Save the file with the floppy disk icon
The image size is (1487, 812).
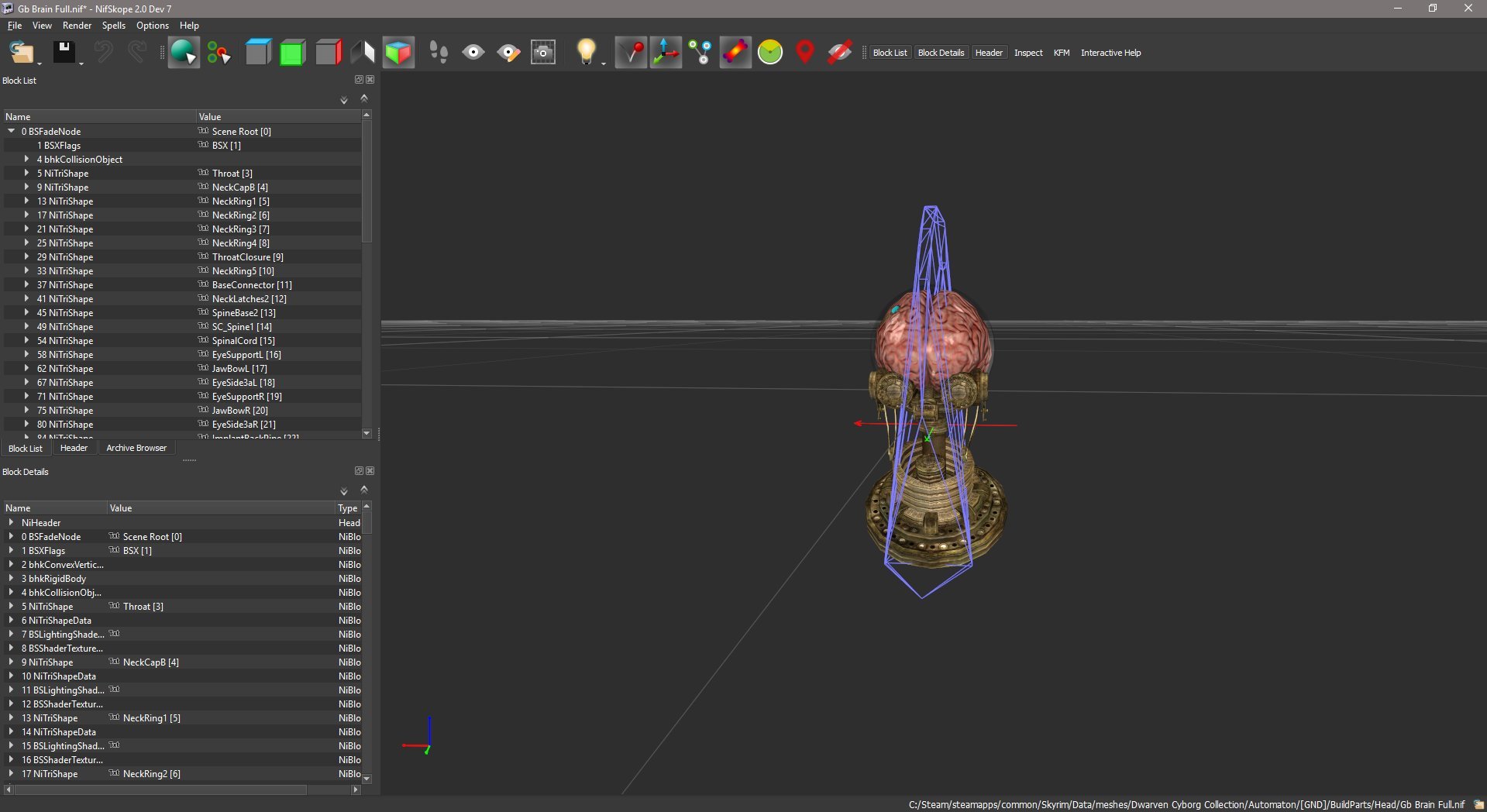[x=64, y=53]
